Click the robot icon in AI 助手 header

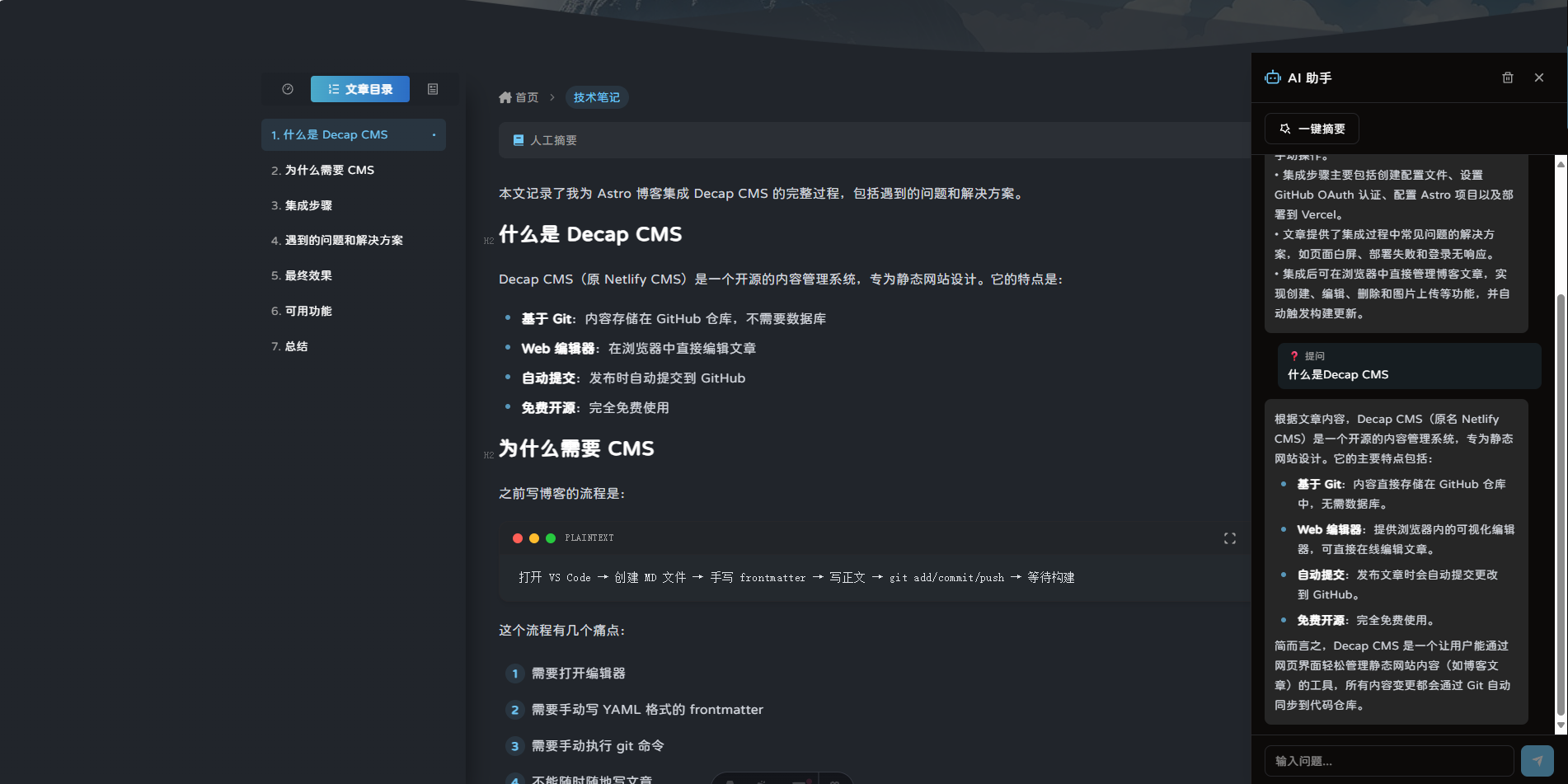pos(1273,77)
